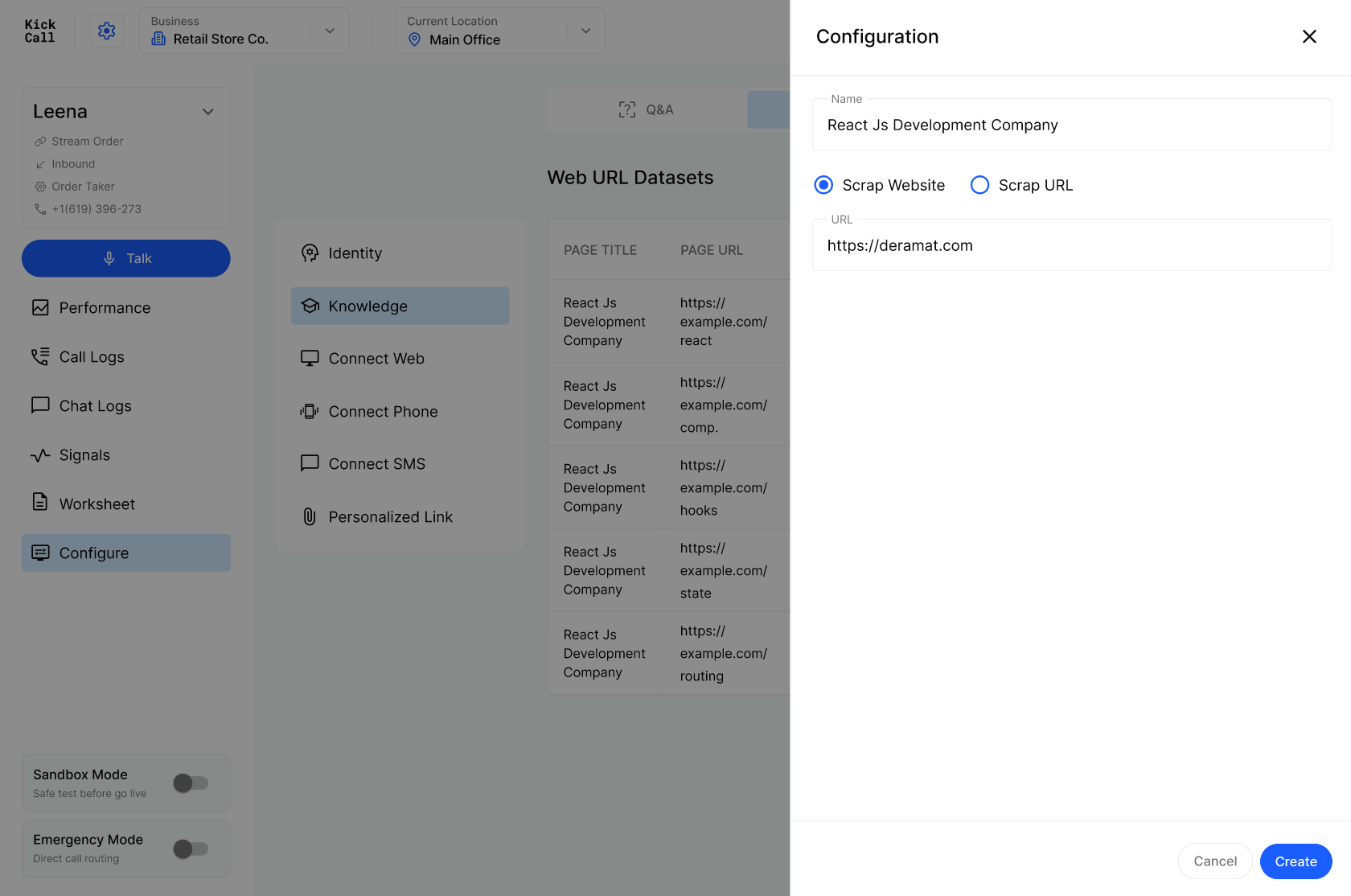Open the Worksheet section
This screenshot has width=1351, height=896.
126,504
